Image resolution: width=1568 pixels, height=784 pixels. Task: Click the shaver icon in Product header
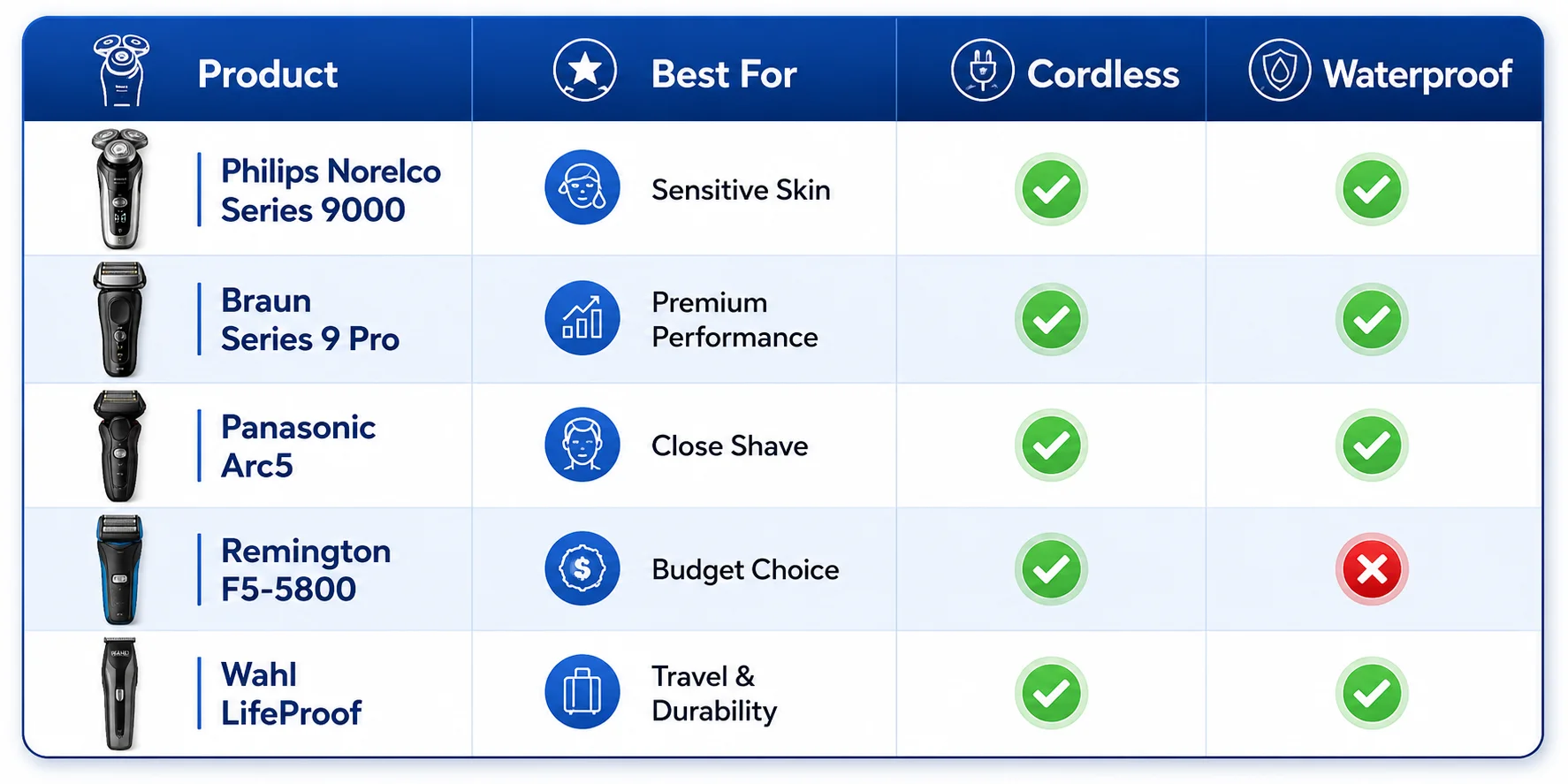(x=122, y=70)
